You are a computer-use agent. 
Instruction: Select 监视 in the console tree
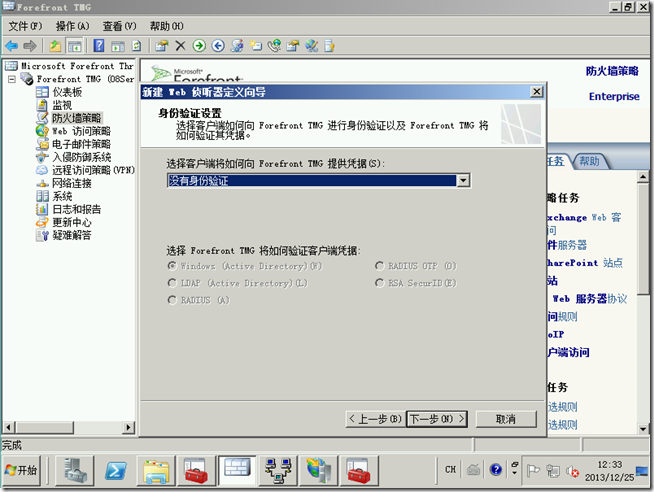pos(62,105)
